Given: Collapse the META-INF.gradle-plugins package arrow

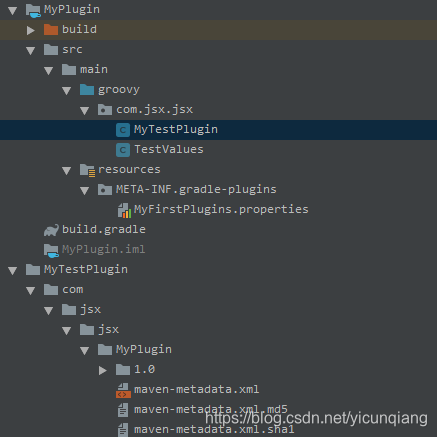Looking at the screenshot, I should pyautogui.click(x=85, y=190).
